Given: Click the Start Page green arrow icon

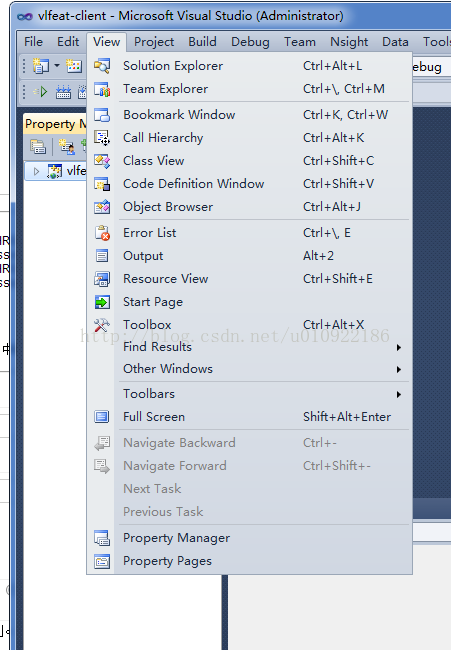Looking at the screenshot, I should [102, 302].
